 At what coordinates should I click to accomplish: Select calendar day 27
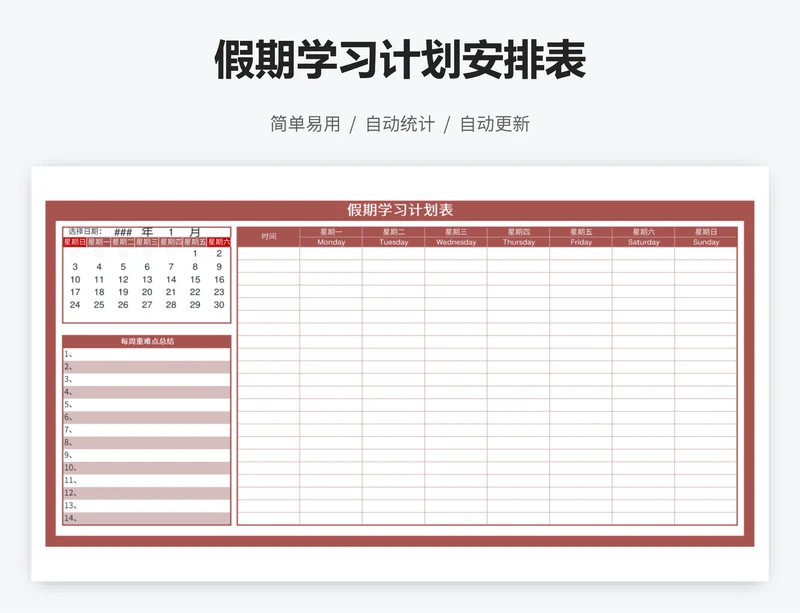(147, 305)
